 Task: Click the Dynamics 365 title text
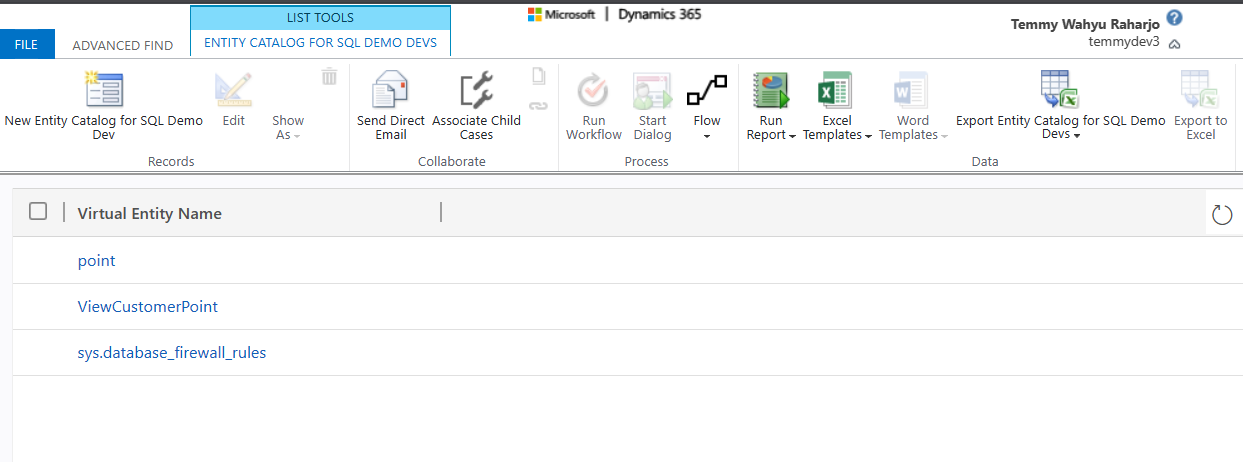[x=660, y=14]
